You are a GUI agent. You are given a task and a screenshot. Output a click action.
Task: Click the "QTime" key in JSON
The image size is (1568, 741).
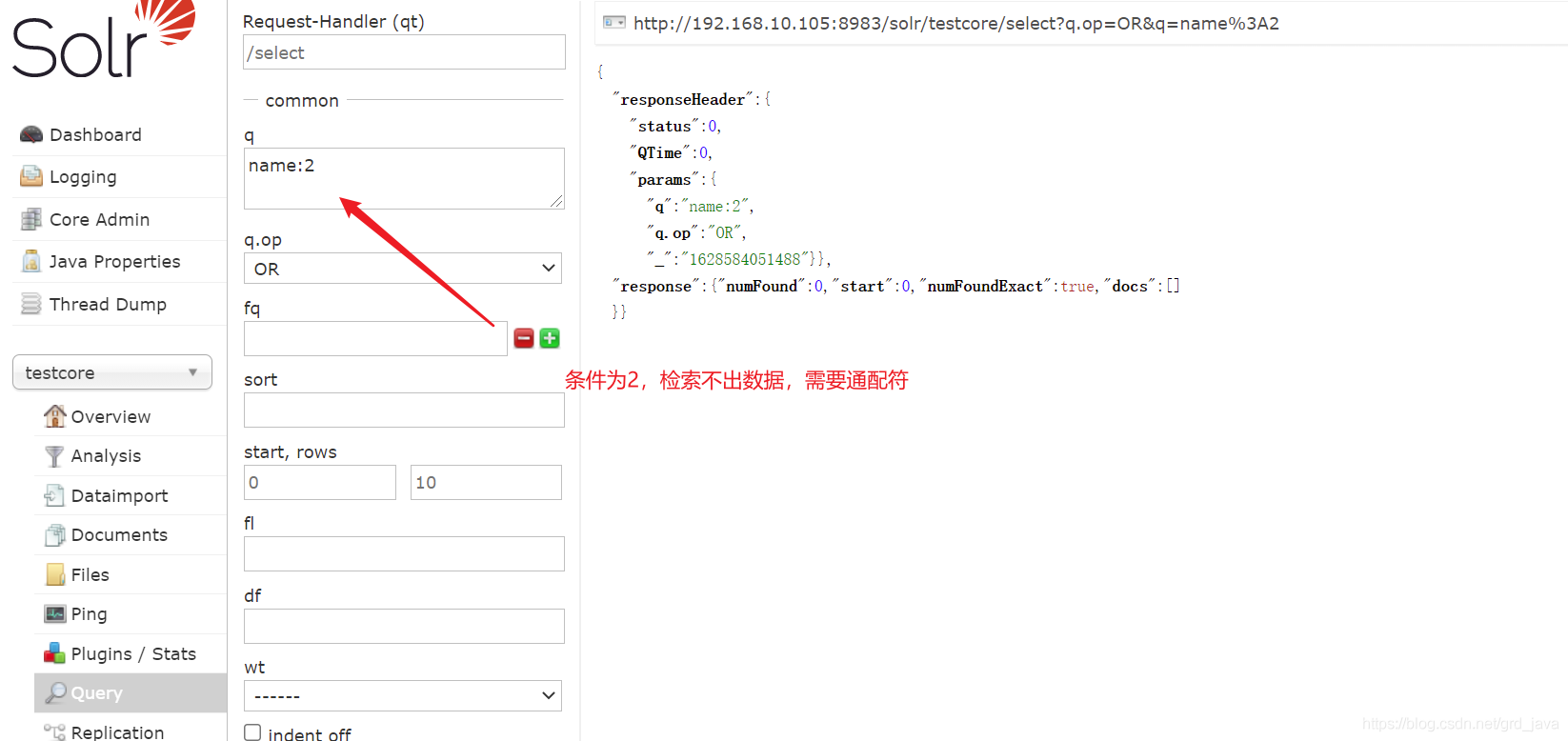tap(659, 153)
